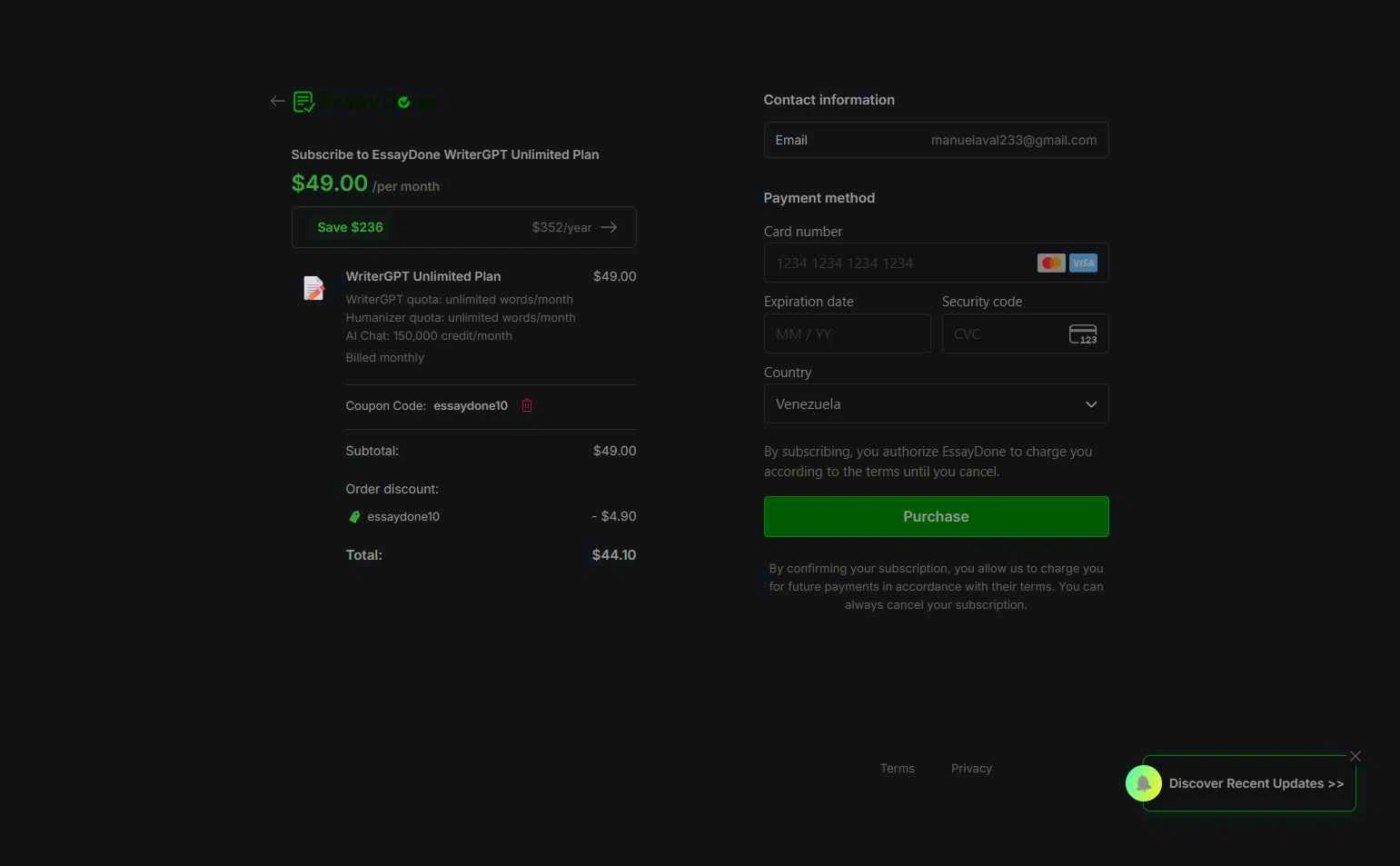Viewport: 1400px width, 866px height.
Task: Open the Country dropdown showing Venezuela
Action: coord(936,404)
